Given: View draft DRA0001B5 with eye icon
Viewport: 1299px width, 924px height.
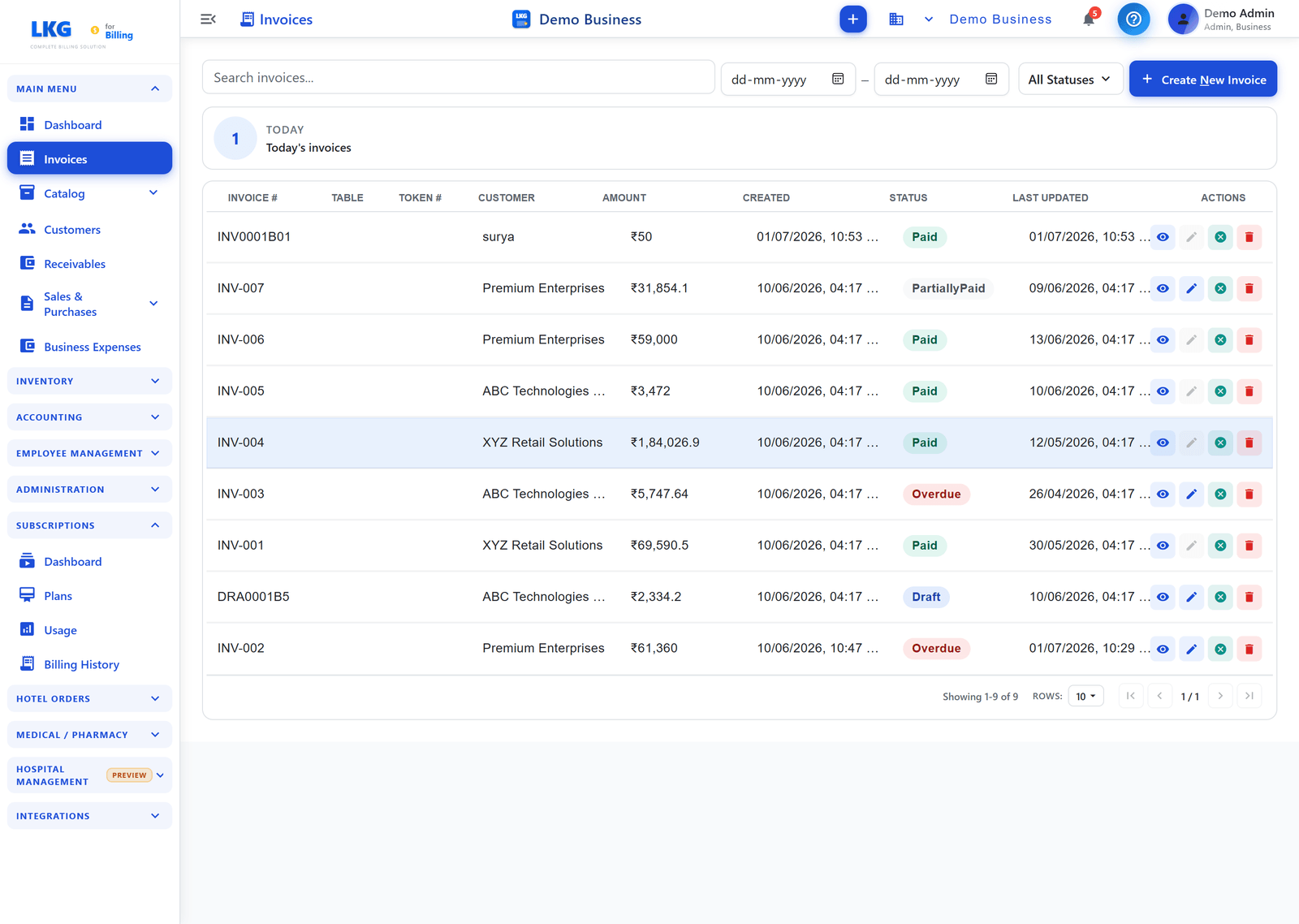Looking at the screenshot, I should pyautogui.click(x=1163, y=597).
